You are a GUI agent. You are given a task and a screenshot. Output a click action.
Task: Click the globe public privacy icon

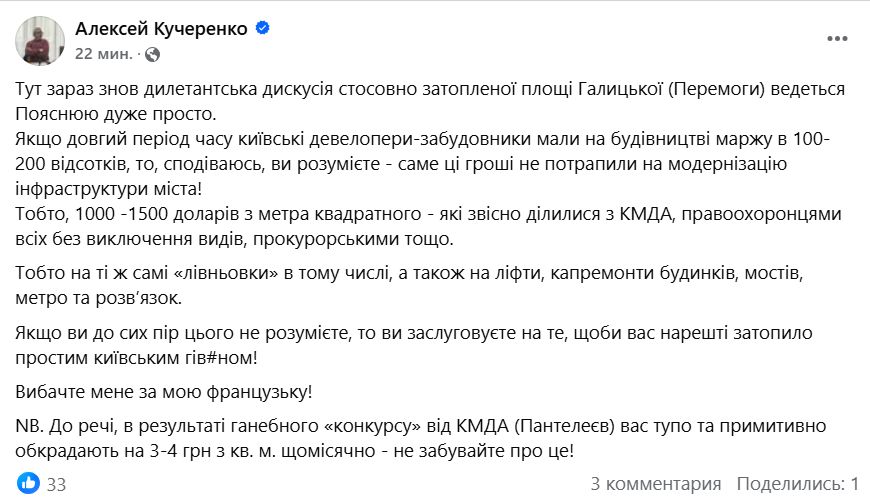[152, 53]
